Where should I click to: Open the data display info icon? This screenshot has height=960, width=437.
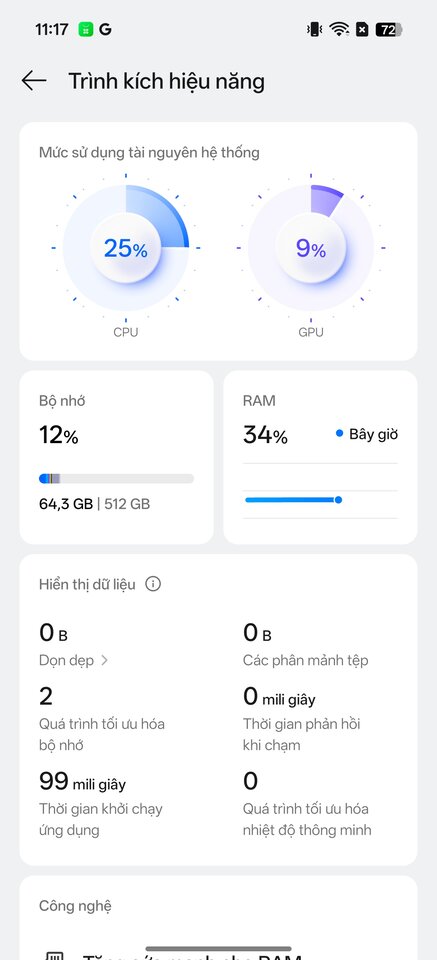(153, 584)
